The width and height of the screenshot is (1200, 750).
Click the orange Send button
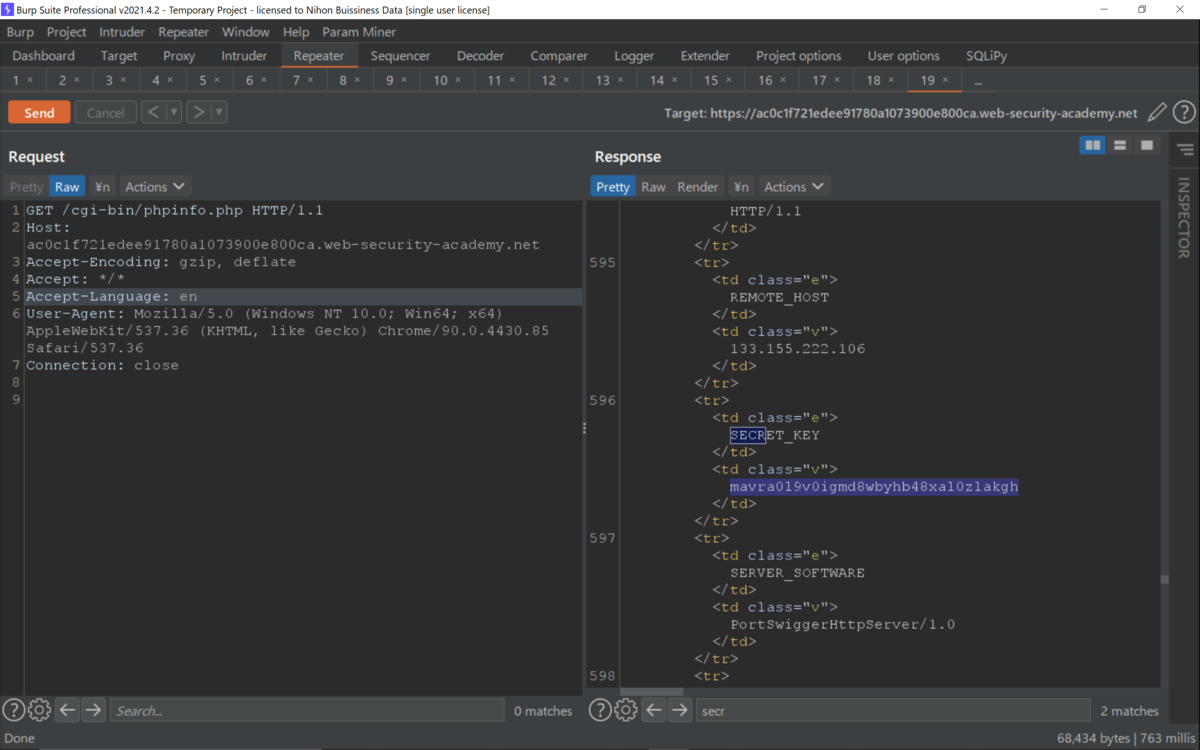(39, 112)
